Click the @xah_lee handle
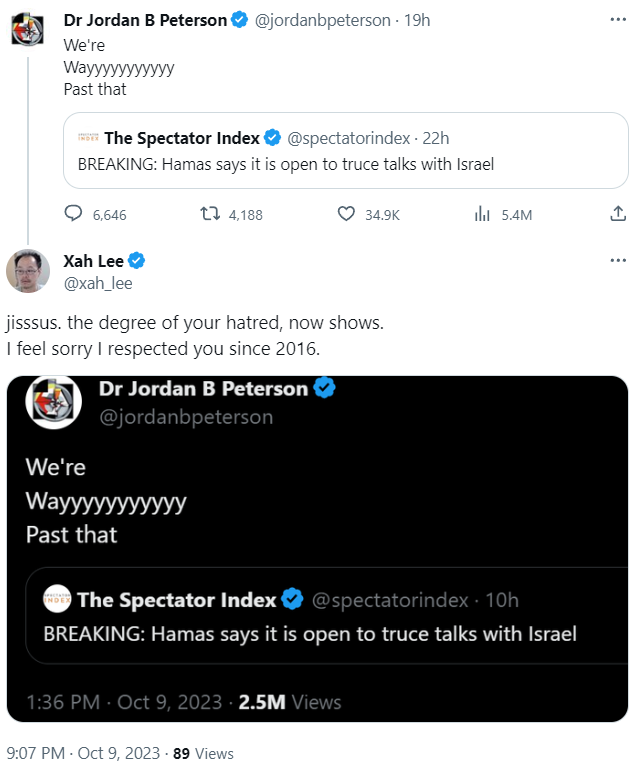This screenshot has height=766, width=641. click(98, 283)
